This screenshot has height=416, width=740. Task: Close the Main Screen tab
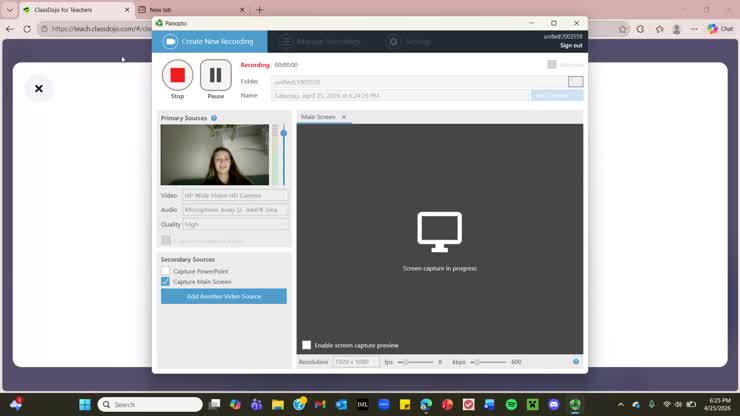(344, 117)
